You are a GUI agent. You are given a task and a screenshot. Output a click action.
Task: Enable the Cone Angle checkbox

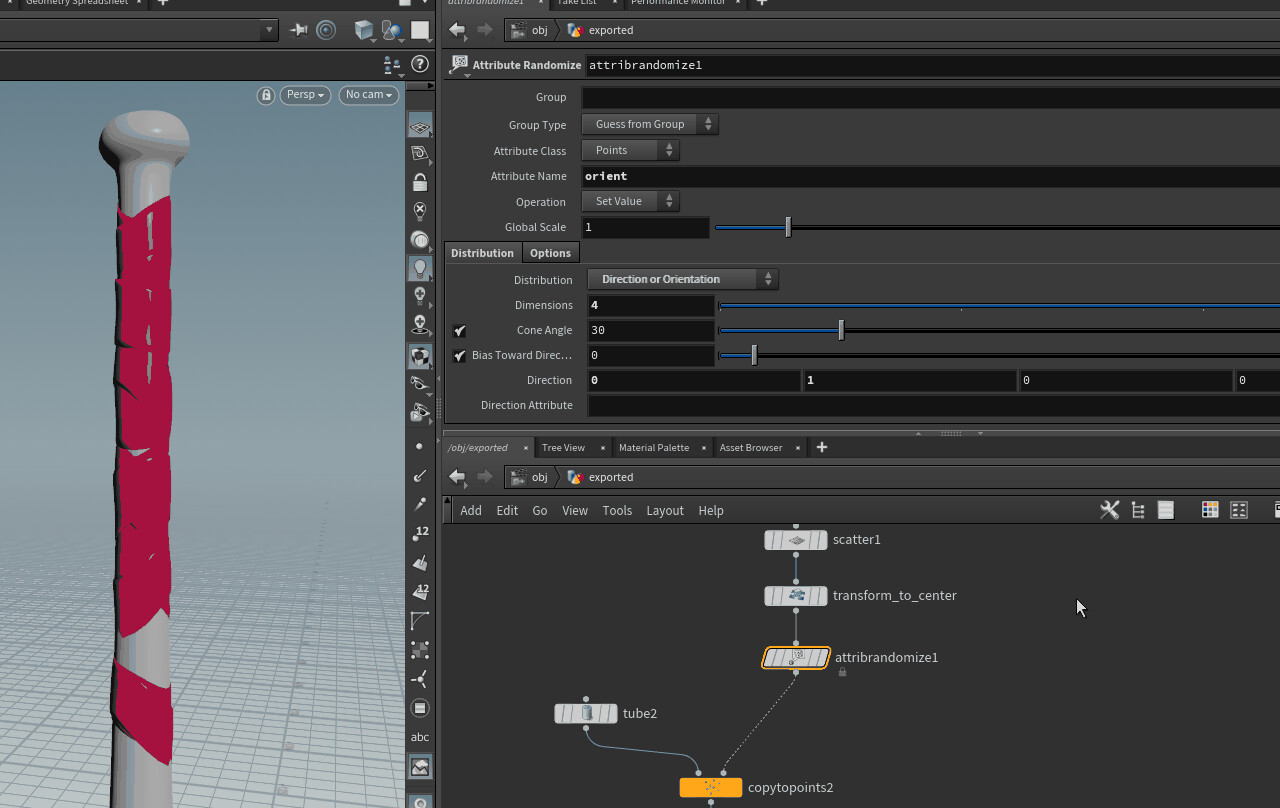pos(459,330)
